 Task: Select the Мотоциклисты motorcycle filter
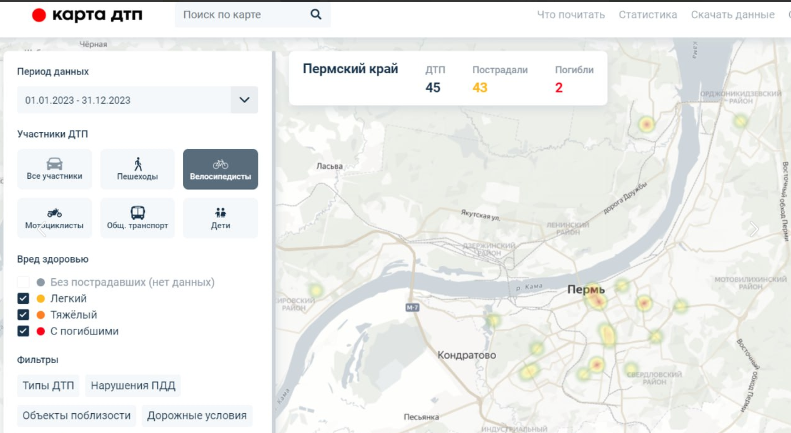coord(55,218)
